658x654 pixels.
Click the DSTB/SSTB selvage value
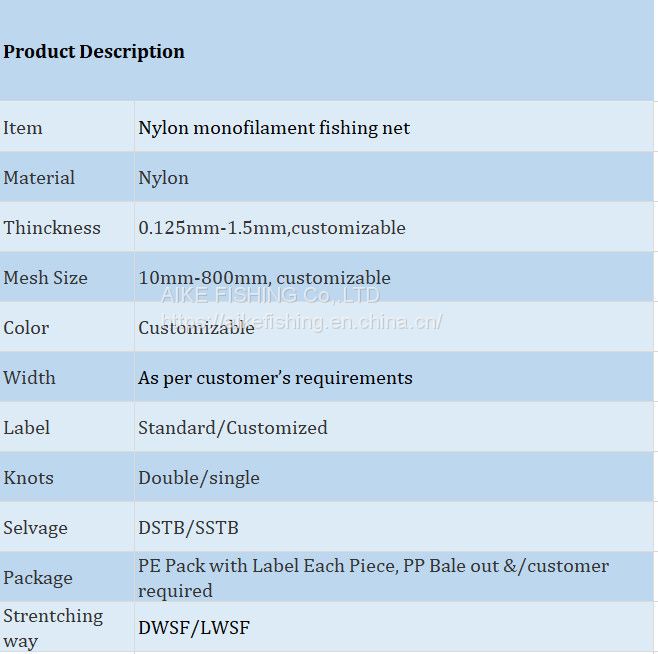click(188, 528)
